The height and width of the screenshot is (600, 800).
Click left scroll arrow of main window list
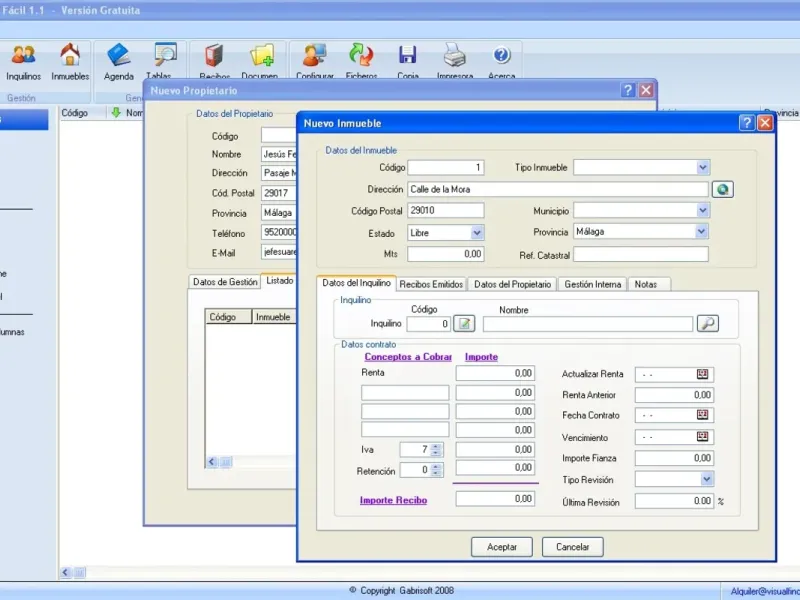pos(65,572)
